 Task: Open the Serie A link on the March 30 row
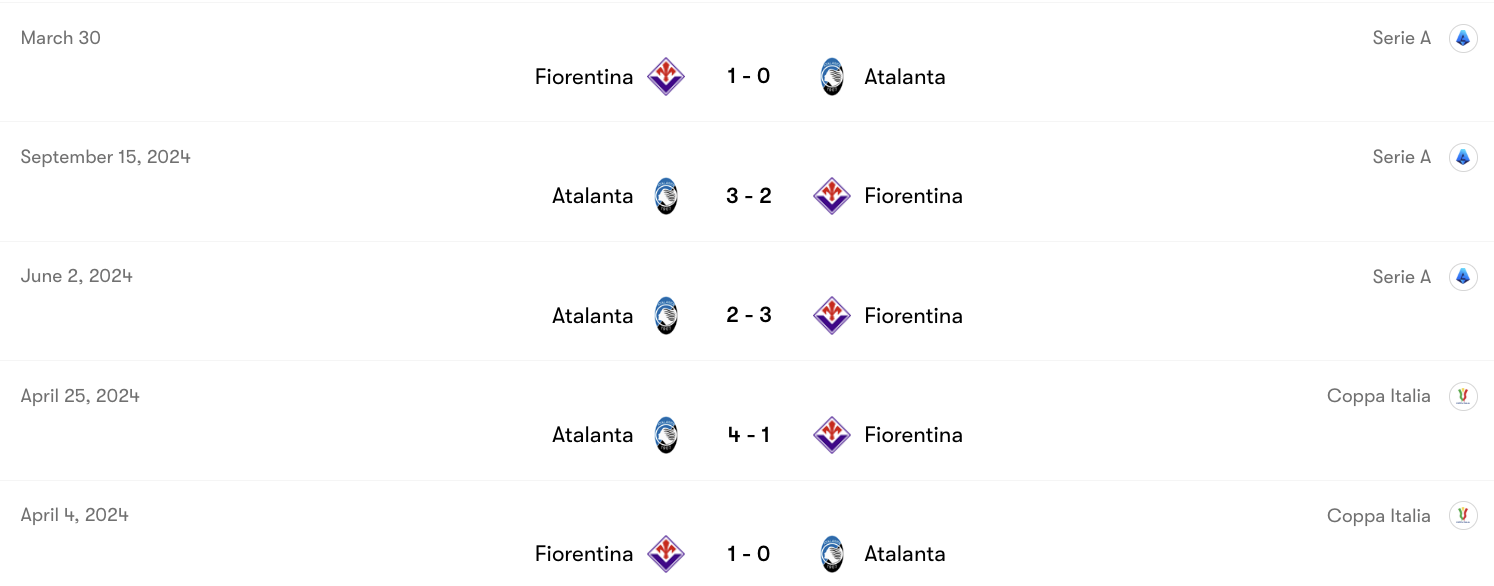[1402, 37]
